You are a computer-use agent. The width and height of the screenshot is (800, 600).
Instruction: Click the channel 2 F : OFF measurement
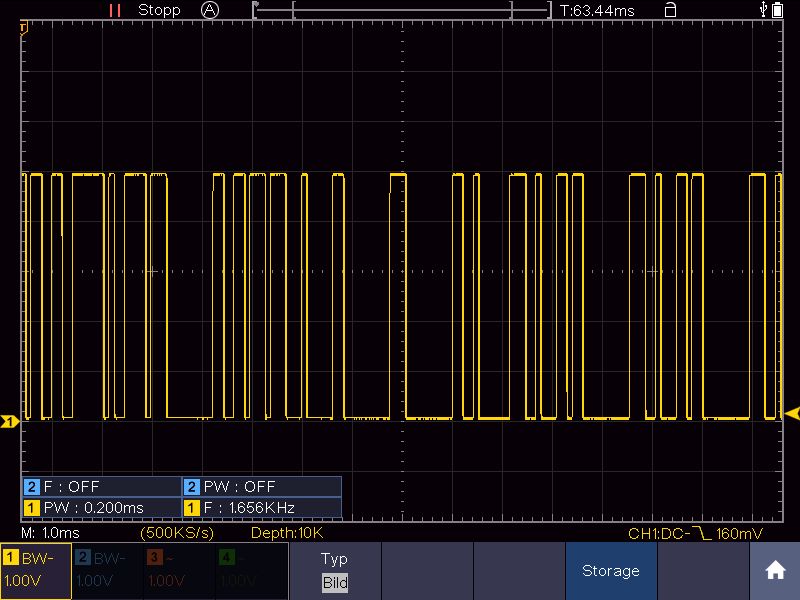coord(102,487)
